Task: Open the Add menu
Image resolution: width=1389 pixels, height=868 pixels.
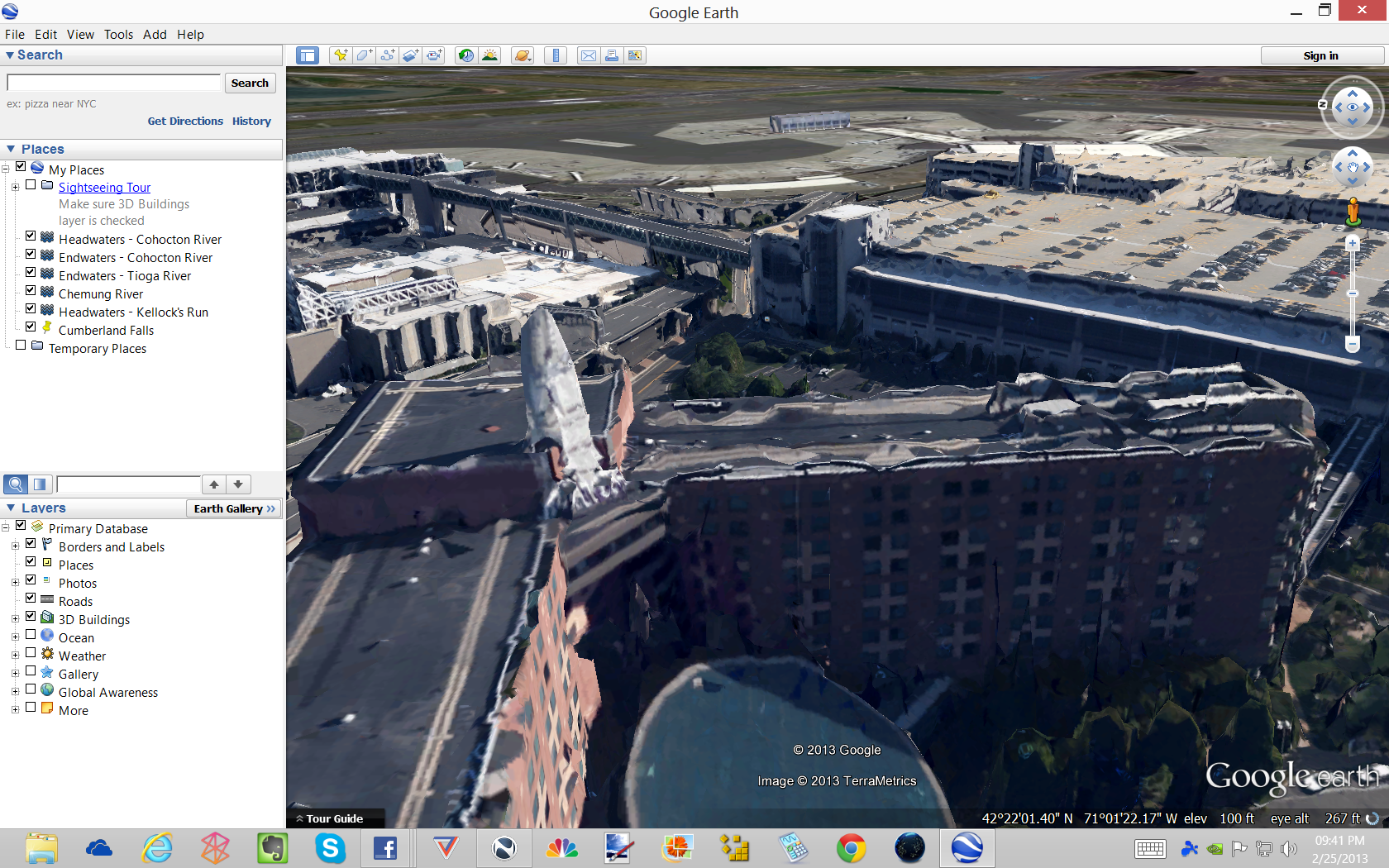Action: (x=155, y=35)
